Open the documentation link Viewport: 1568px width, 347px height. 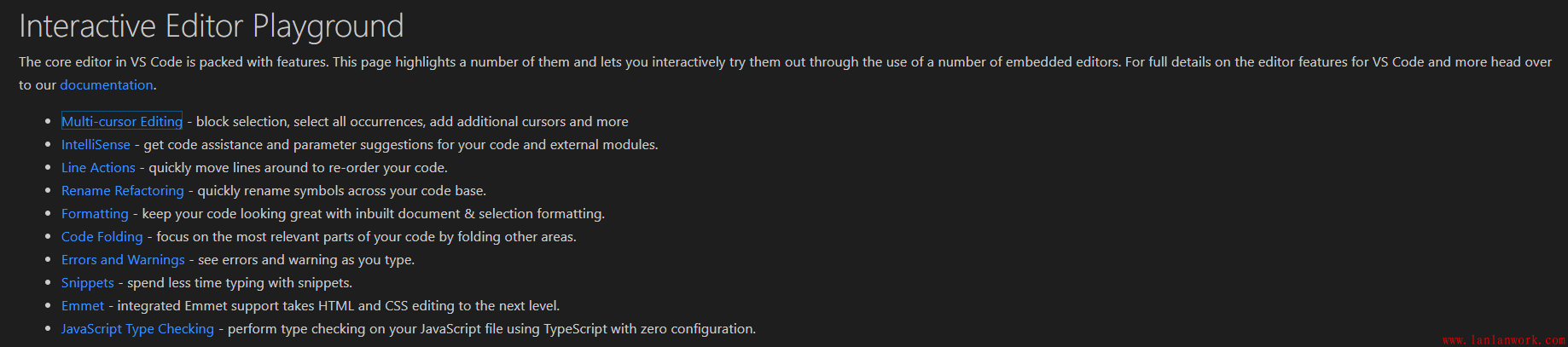(106, 85)
